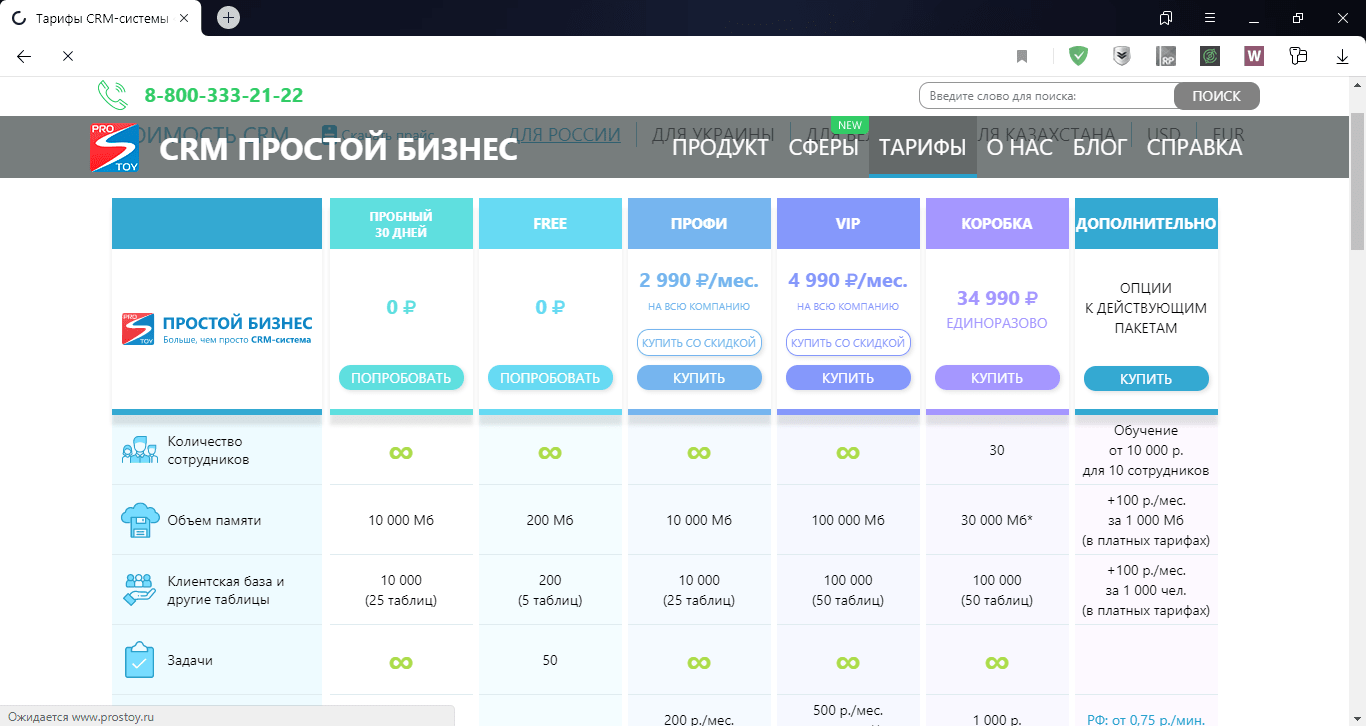
Task: Click the КОРОБКА column header
Action: tap(997, 223)
